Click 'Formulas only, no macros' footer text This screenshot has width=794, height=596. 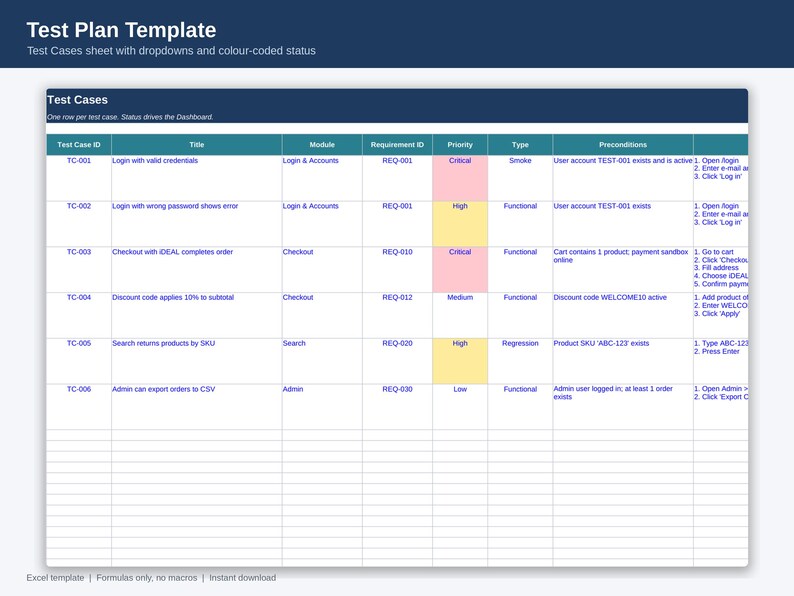coord(147,578)
